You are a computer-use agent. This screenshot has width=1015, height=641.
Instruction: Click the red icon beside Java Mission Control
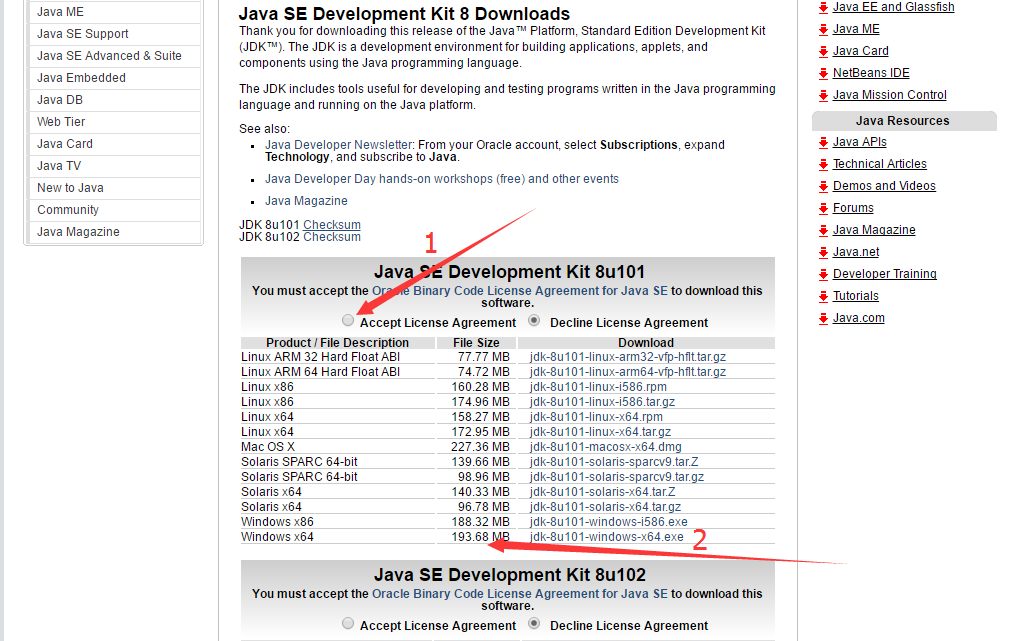823,96
